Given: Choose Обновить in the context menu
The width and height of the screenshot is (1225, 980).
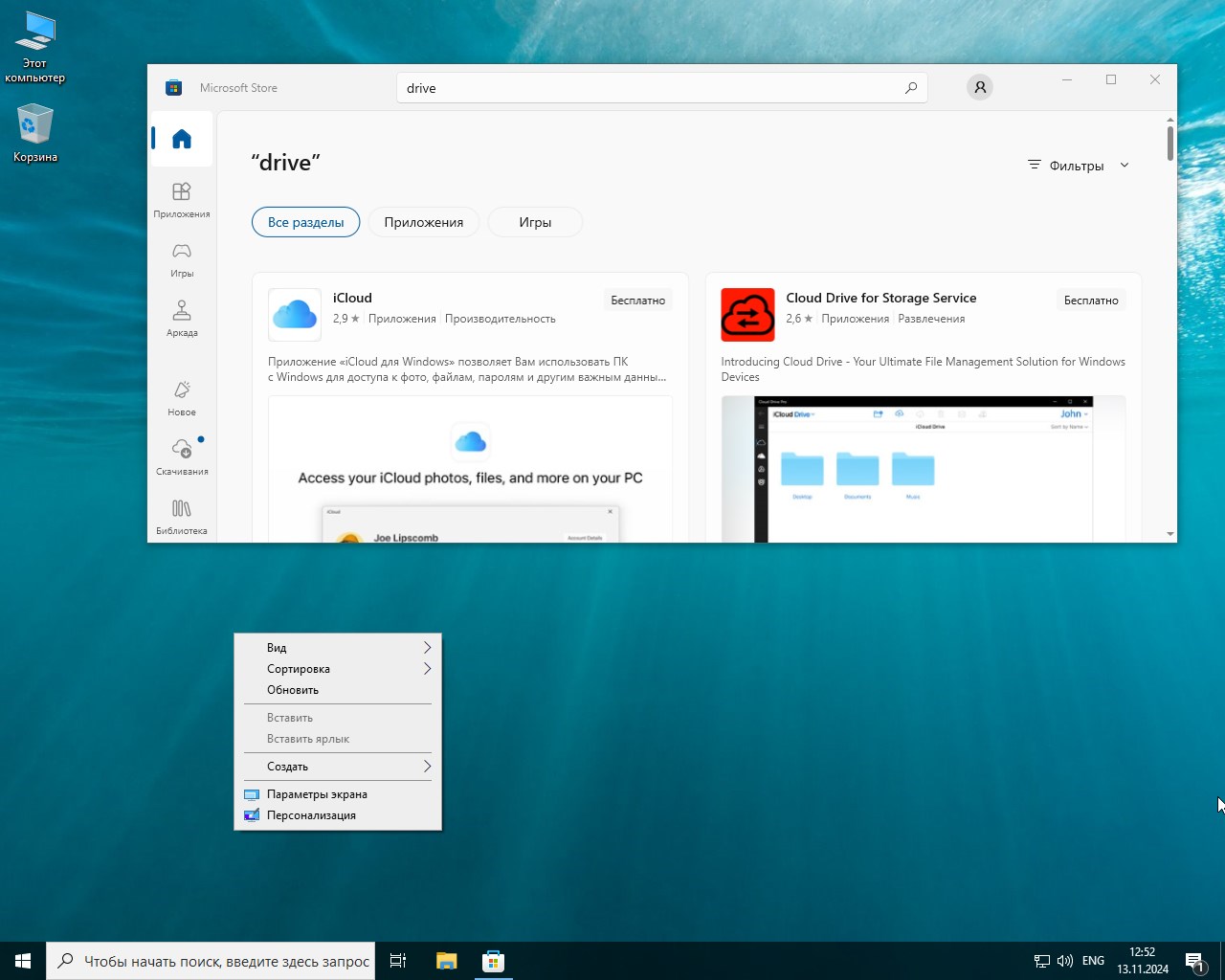Looking at the screenshot, I should point(293,690).
